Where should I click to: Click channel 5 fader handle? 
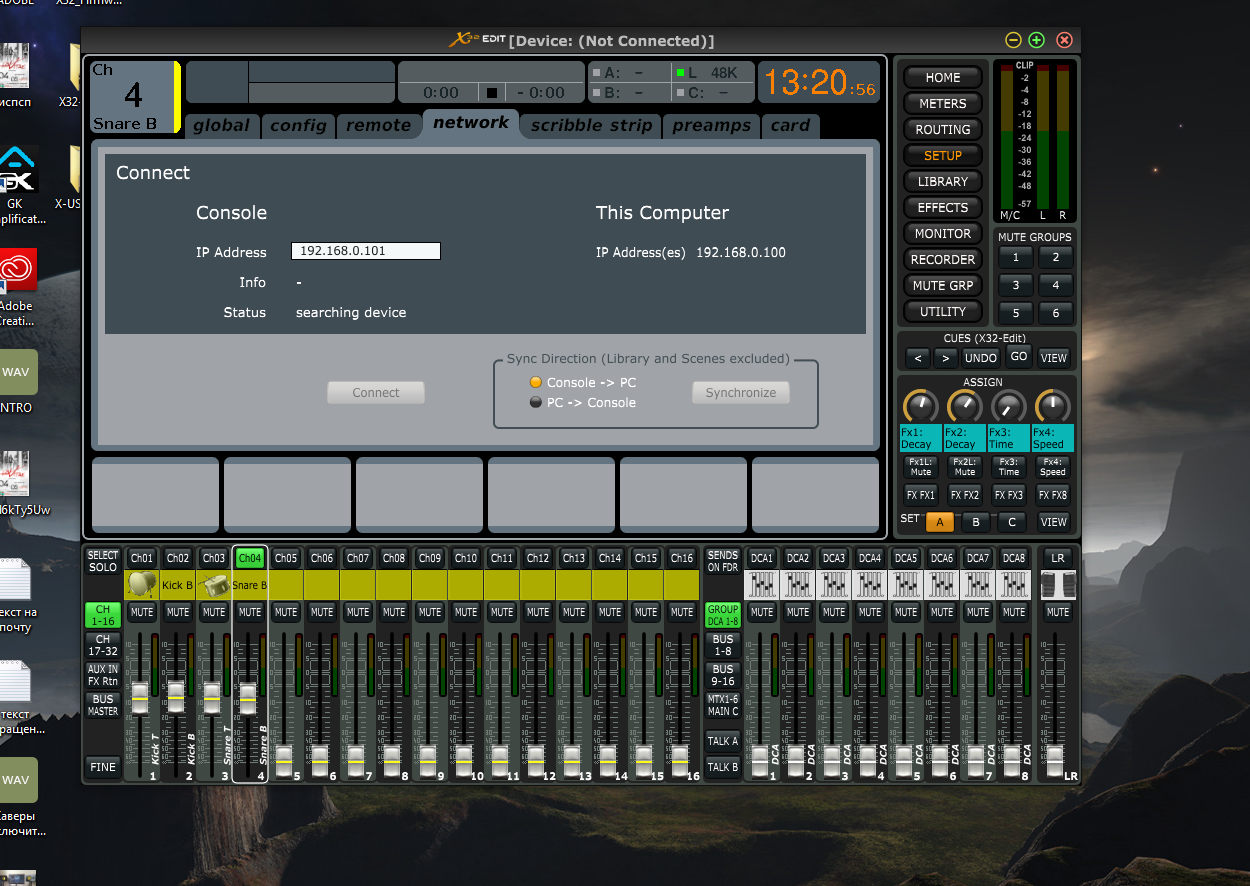tap(284, 761)
